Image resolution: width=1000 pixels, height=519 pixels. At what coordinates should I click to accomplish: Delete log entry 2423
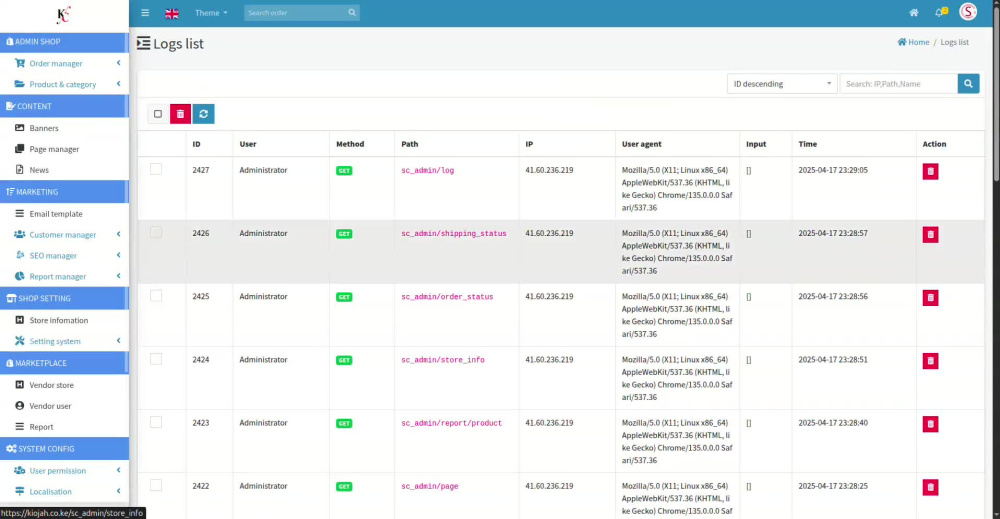tap(930, 423)
